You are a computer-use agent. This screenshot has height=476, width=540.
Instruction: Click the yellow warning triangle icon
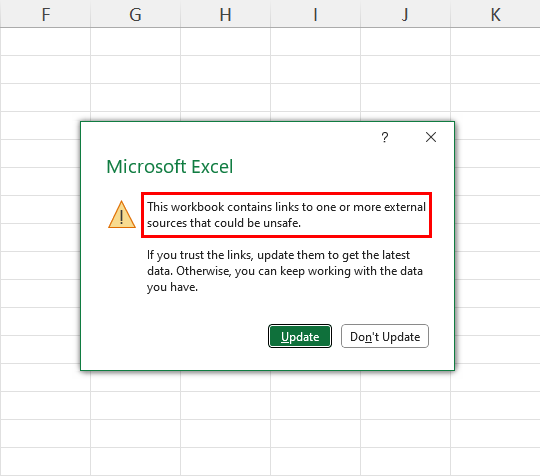pos(122,215)
